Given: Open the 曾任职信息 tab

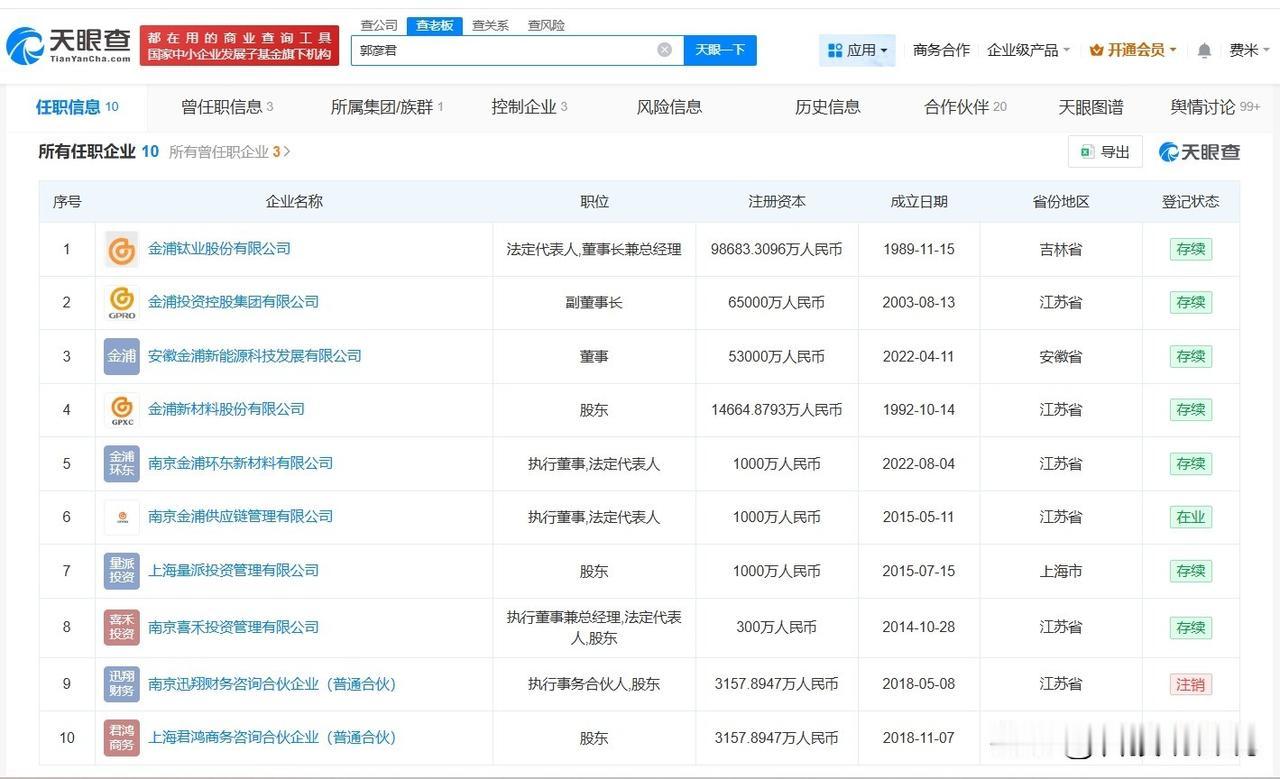Looking at the screenshot, I should point(227,107).
